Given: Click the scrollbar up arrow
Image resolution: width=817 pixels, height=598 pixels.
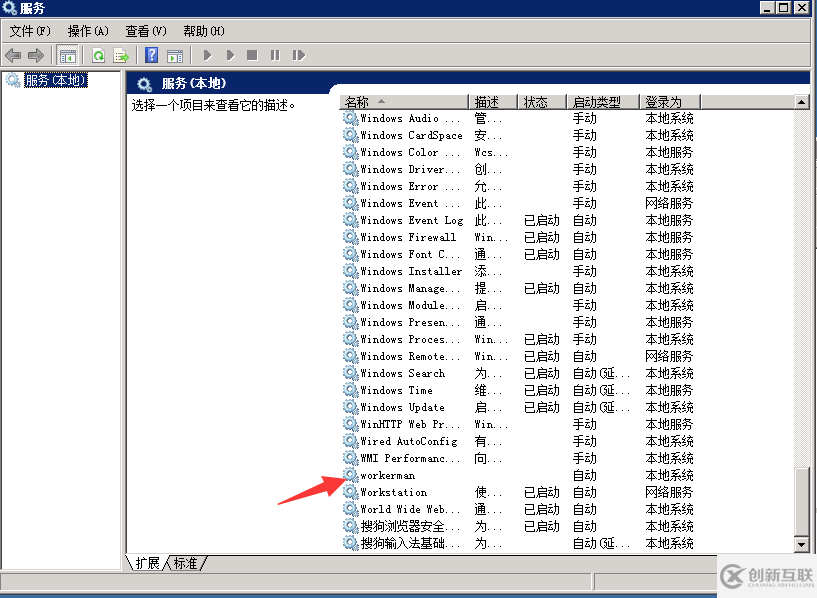Looking at the screenshot, I should pyautogui.click(x=801, y=102).
